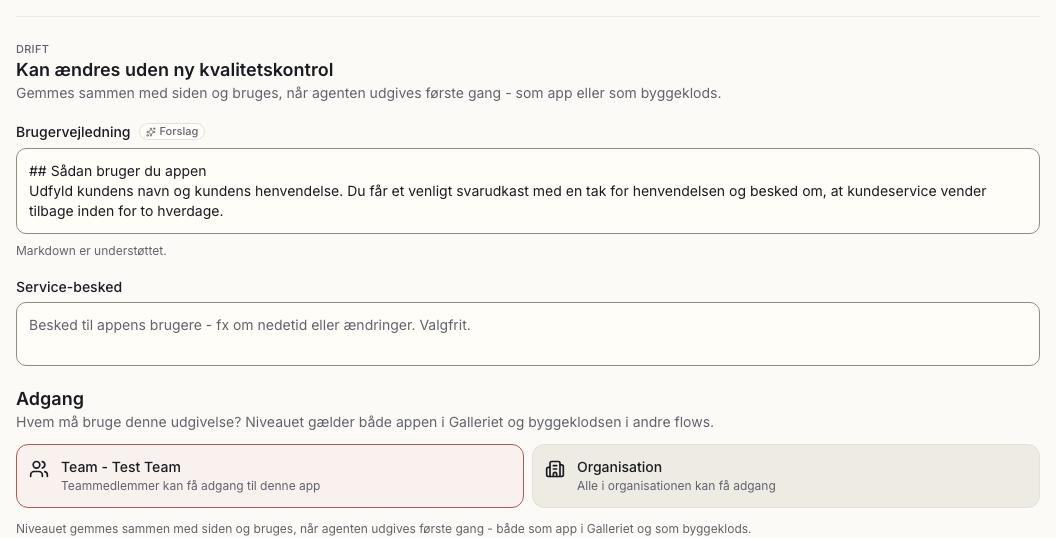Click the Service-besked field label
The height and width of the screenshot is (538, 1056).
click(x=69, y=287)
